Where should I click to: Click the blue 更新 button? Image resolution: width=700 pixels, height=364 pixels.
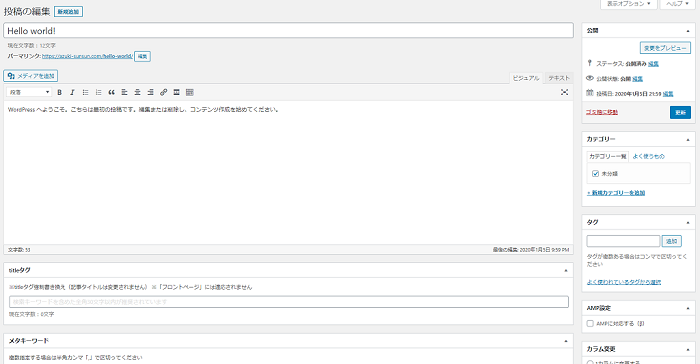pos(680,113)
